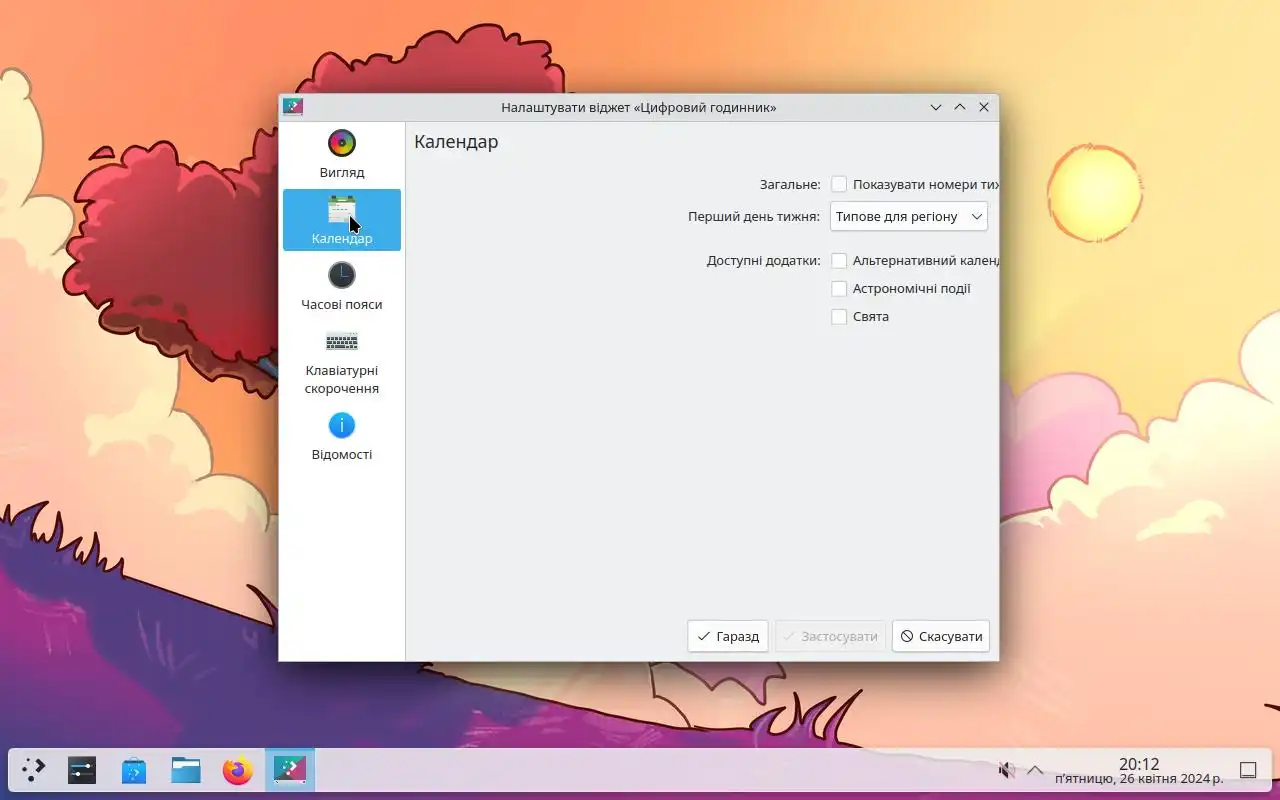Maximize the widget settings window

pos(960,107)
